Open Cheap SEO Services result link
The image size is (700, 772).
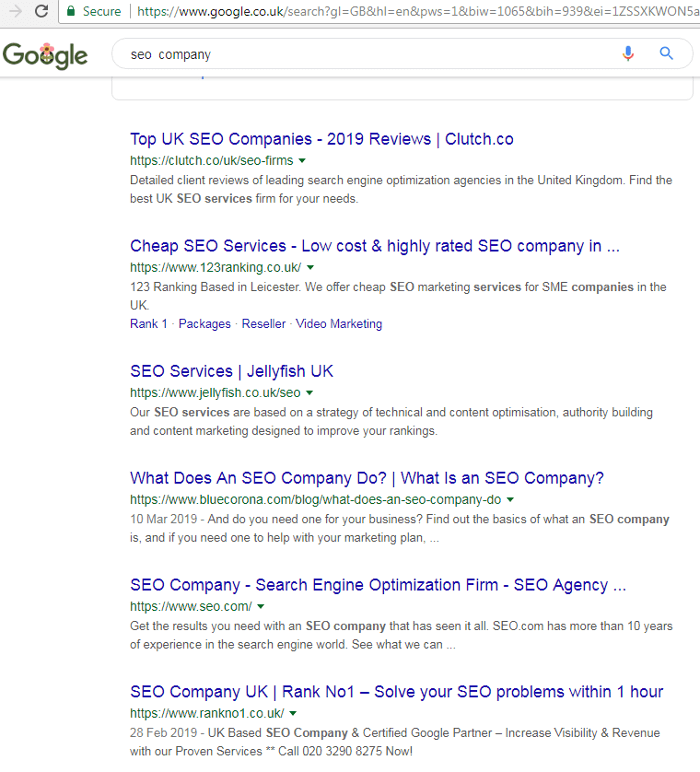374,246
